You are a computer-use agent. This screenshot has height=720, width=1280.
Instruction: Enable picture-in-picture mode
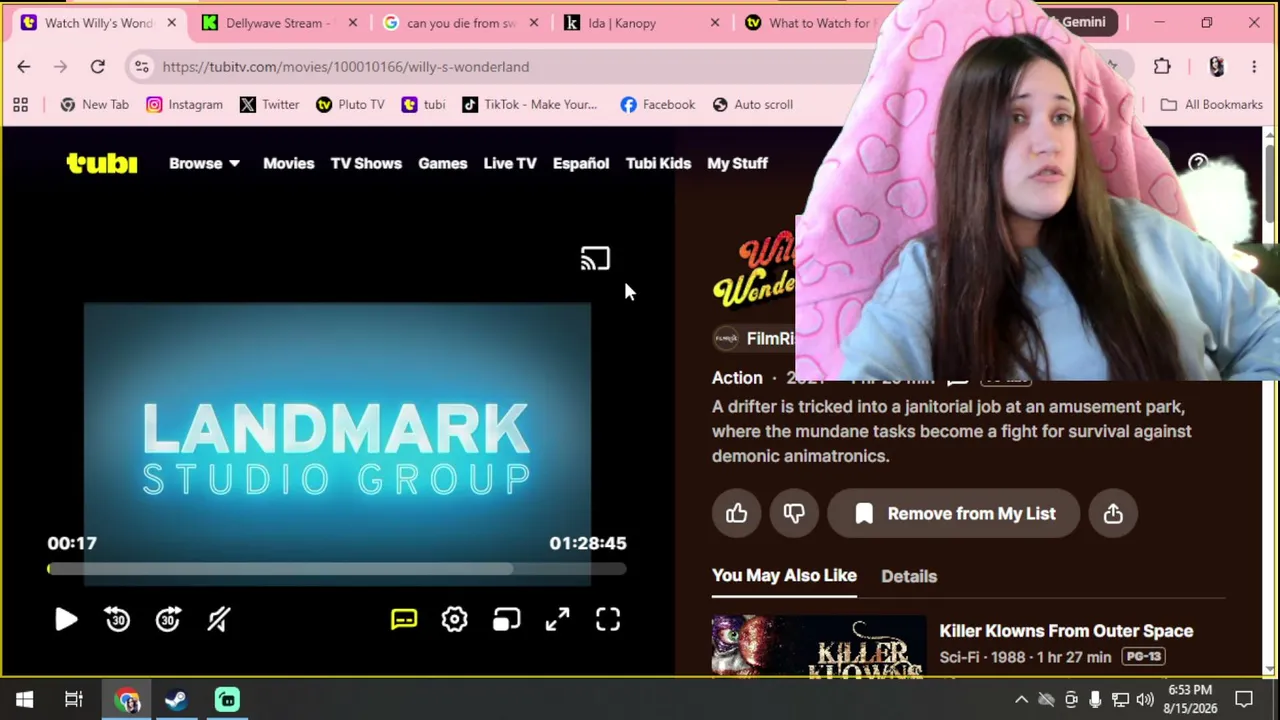tap(506, 620)
